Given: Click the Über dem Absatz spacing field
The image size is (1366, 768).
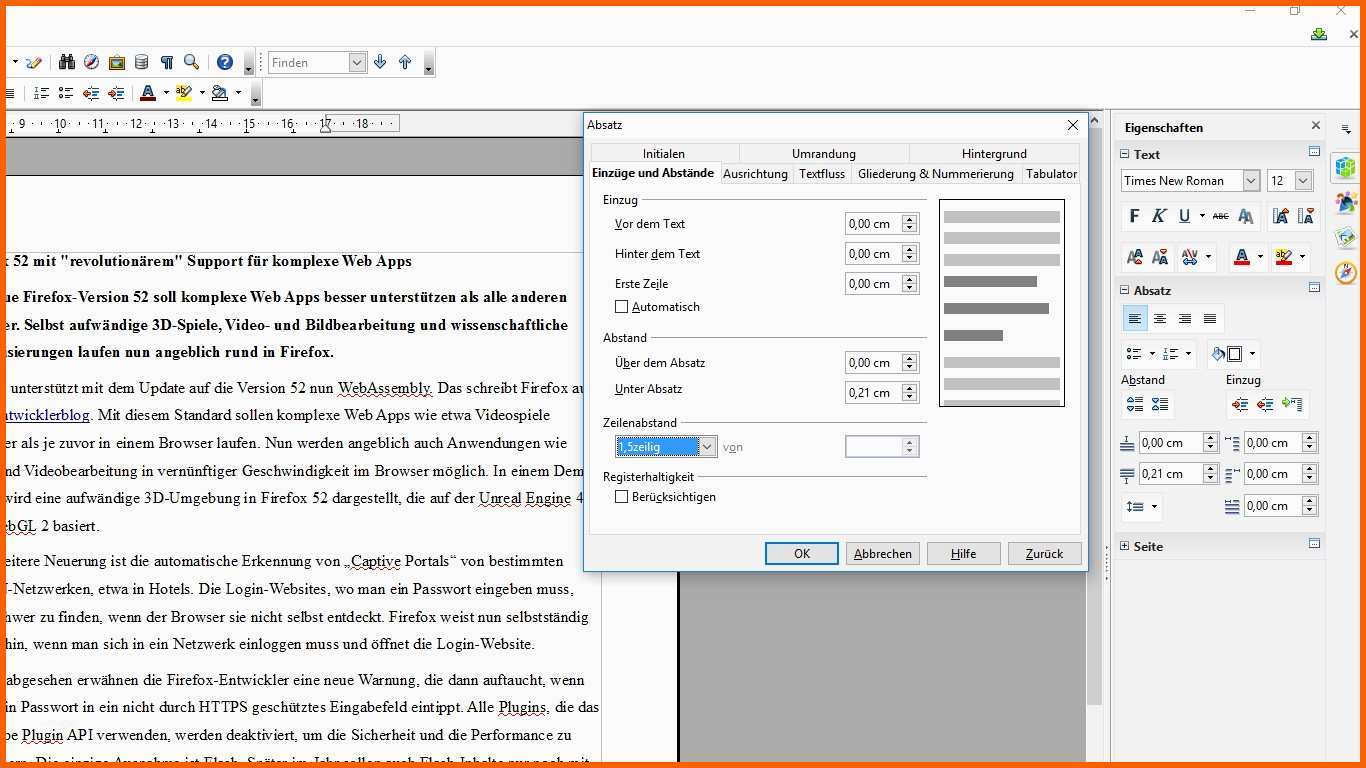Looking at the screenshot, I should click(873, 363).
